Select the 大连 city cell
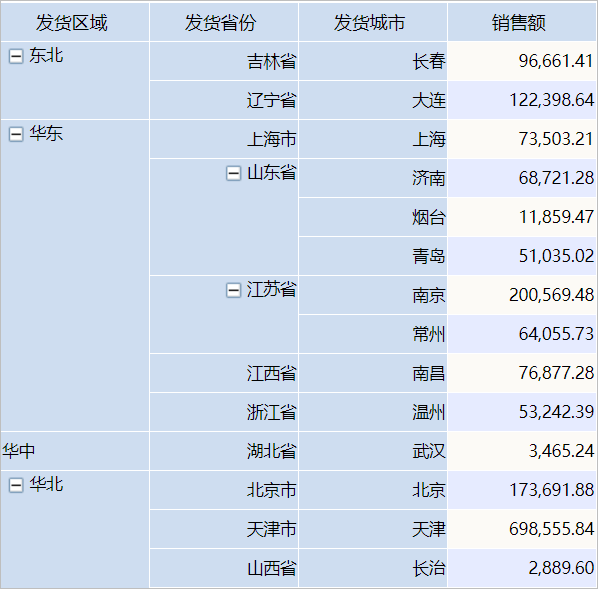 coord(373,100)
